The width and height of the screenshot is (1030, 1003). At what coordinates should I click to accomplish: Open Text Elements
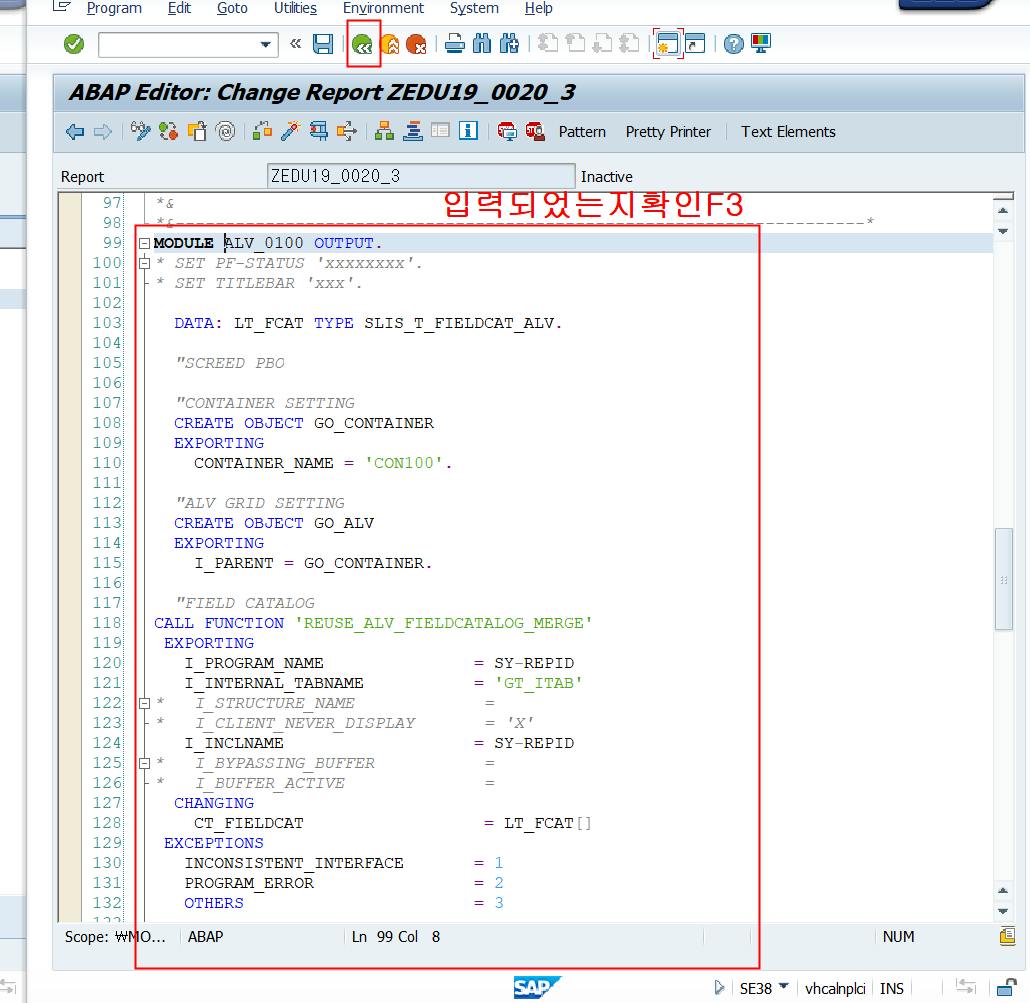click(788, 132)
